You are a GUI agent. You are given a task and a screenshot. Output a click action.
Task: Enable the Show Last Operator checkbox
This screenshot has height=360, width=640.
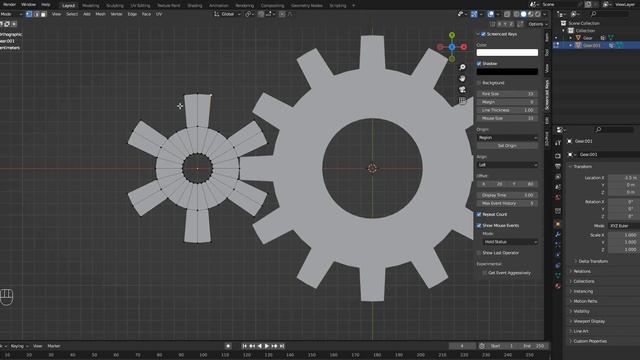pyautogui.click(x=479, y=253)
